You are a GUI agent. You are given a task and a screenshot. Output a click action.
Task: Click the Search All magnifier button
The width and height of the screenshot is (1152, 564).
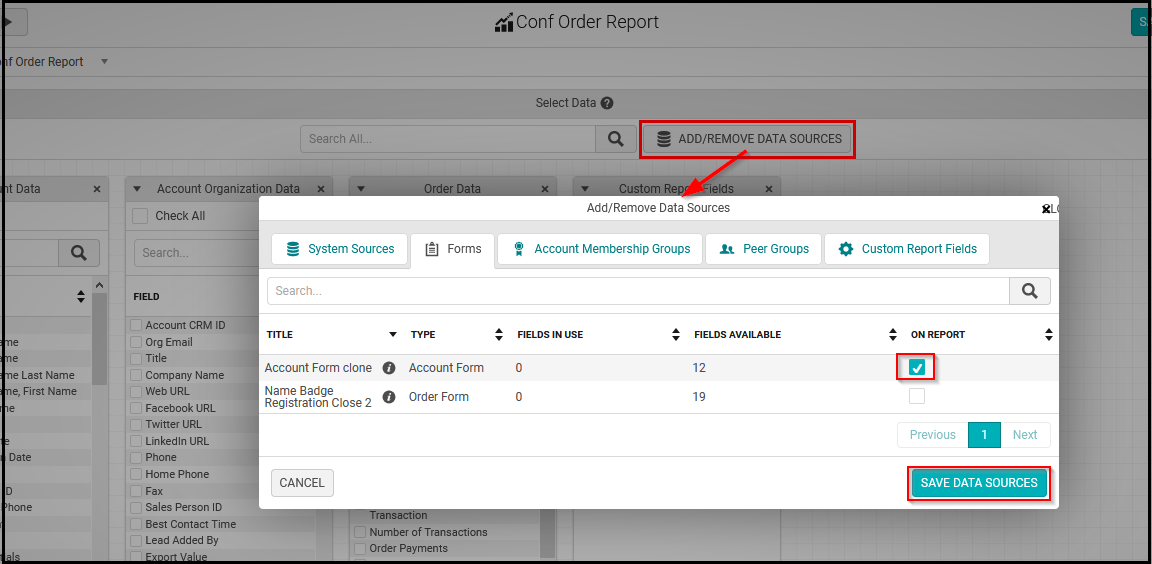pos(616,138)
